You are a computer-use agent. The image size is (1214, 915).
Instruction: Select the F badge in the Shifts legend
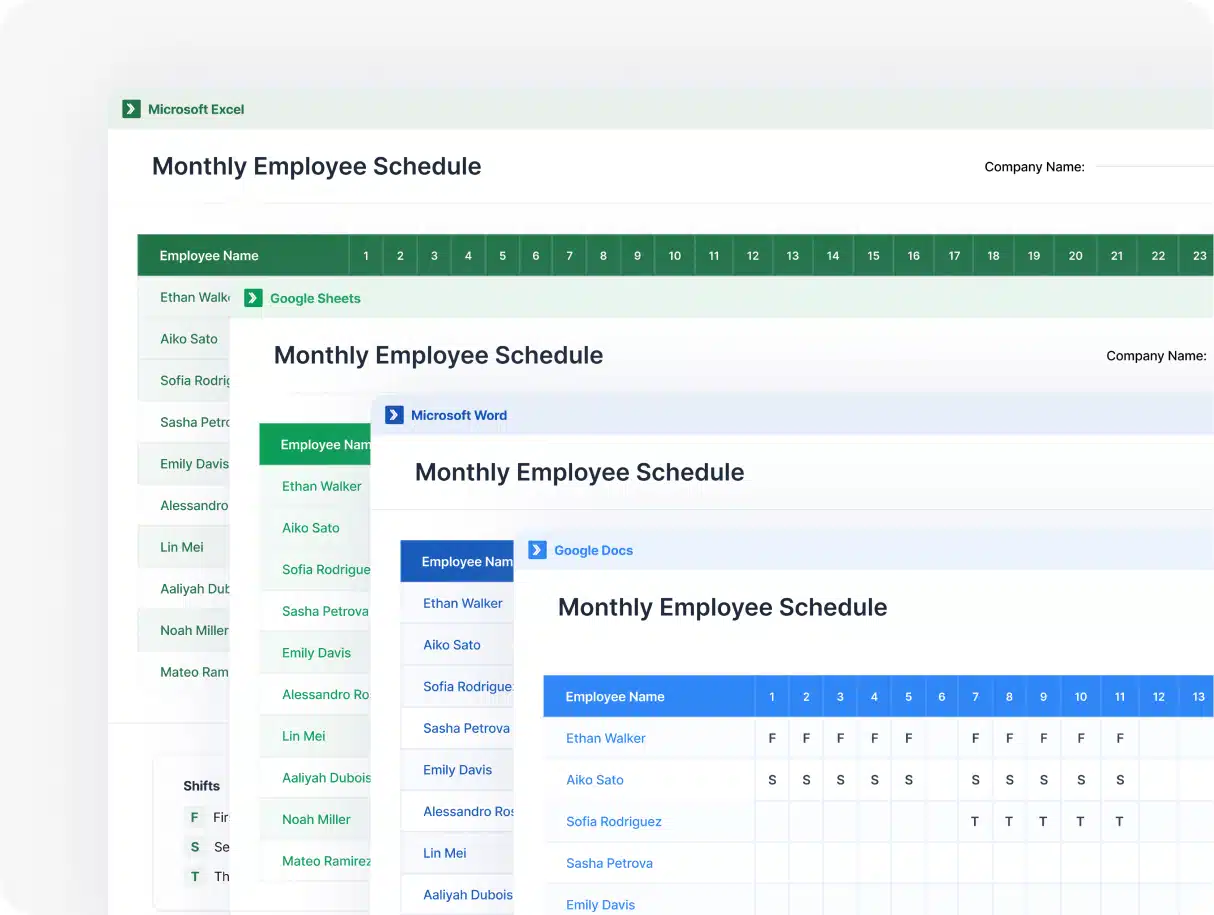click(x=194, y=817)
